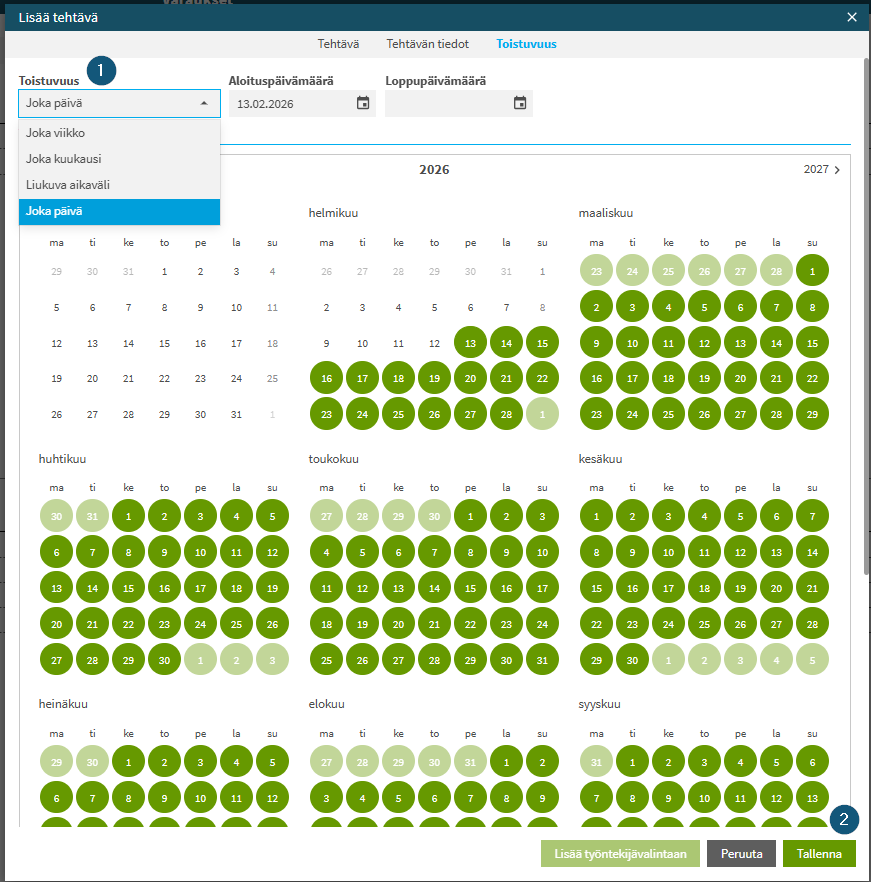Go to next year 2027
Viewport: 871px width, 882px height.
tap(821, 169)
